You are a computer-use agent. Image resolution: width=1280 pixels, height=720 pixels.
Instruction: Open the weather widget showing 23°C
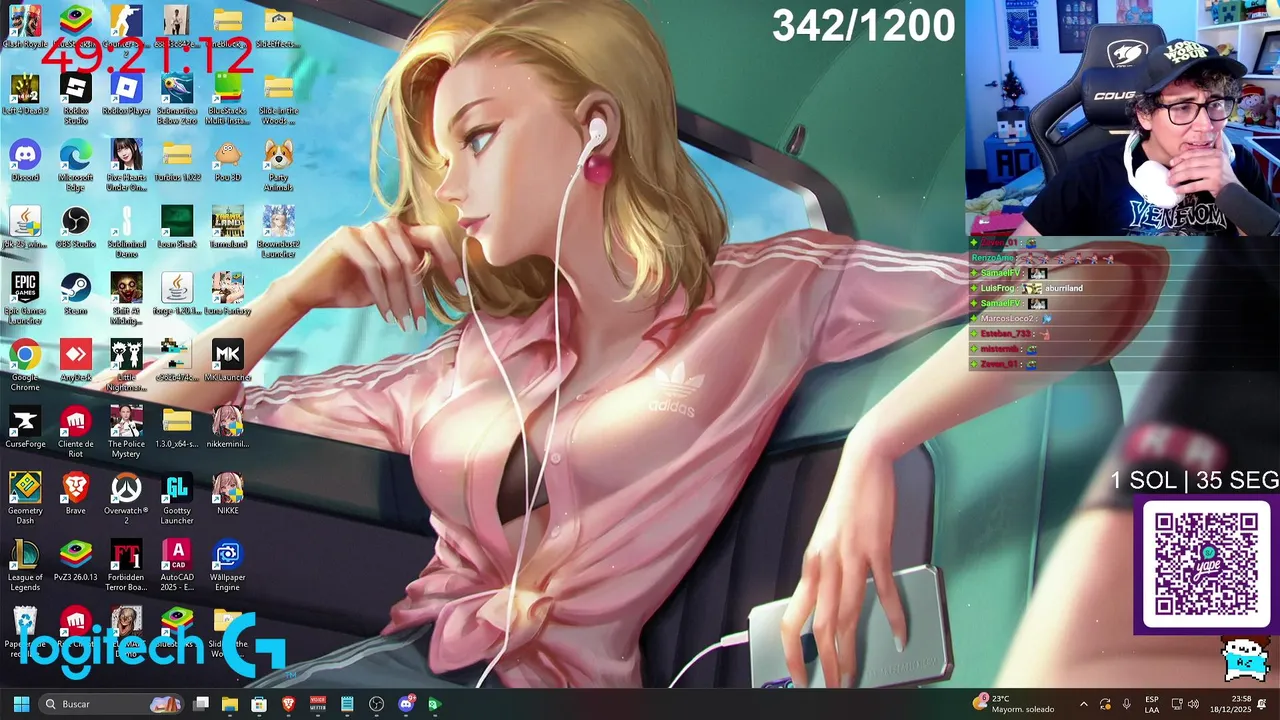click(x=1014, y=704)
